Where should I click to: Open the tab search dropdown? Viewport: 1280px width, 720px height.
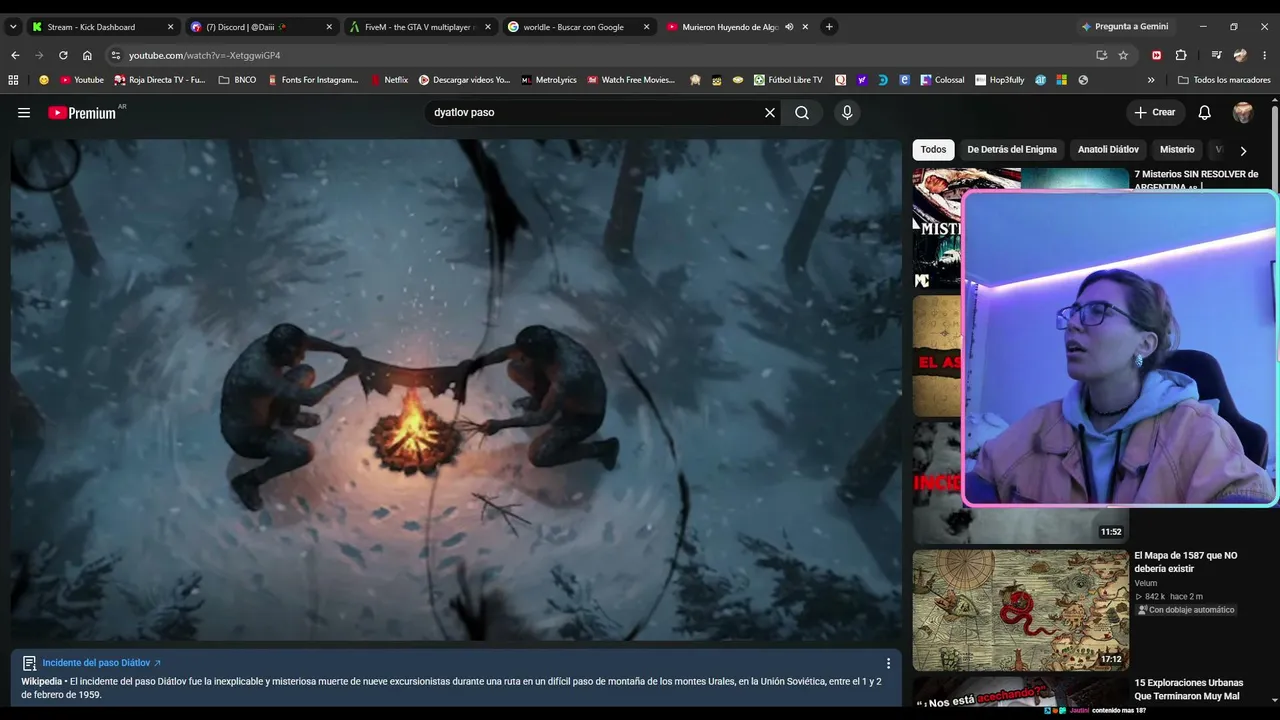tap(13, 27)
